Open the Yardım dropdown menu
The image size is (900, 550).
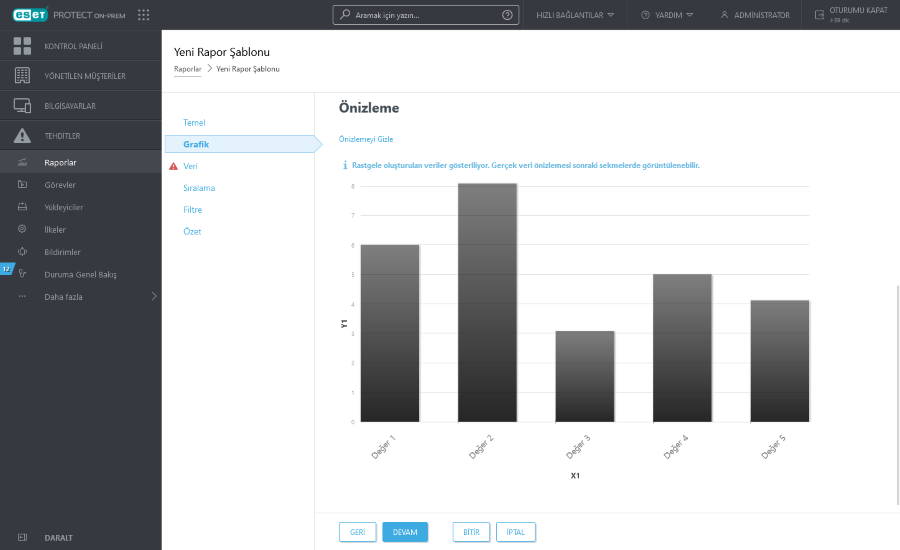pos(667,15)
